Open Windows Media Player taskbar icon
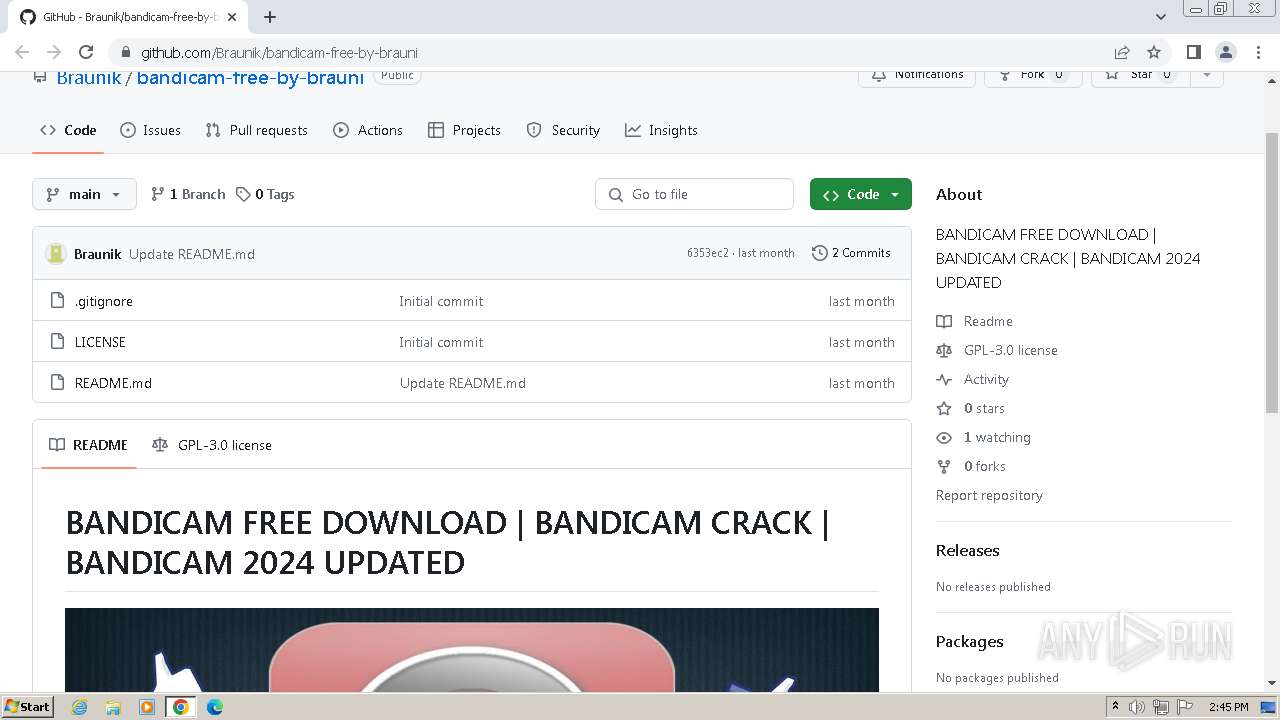The width and height of the screenshot is (1280, 720). pos(147,707)
